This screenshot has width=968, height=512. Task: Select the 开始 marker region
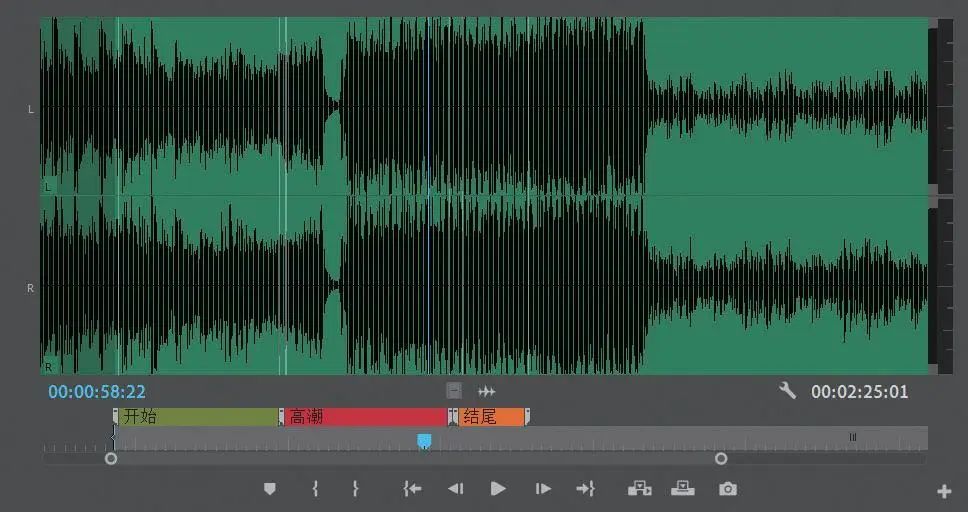[198, 417]
